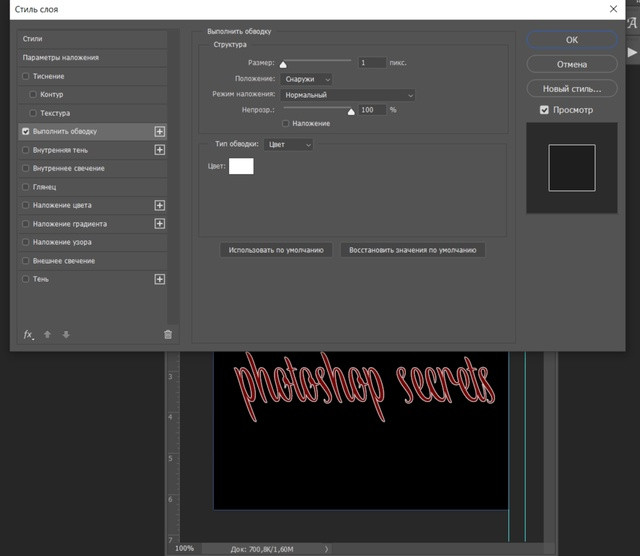640x556 pixels.
Task: Confirm with the OK button
Action: point(572,40)
